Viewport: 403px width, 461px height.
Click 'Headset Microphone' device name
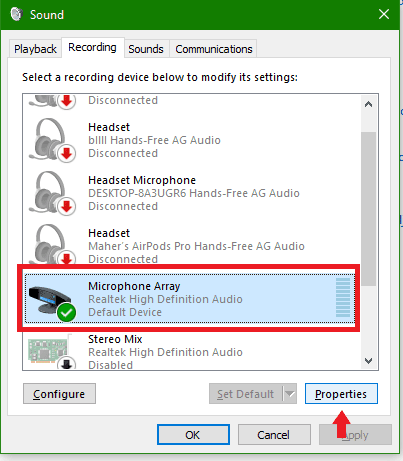142,180
